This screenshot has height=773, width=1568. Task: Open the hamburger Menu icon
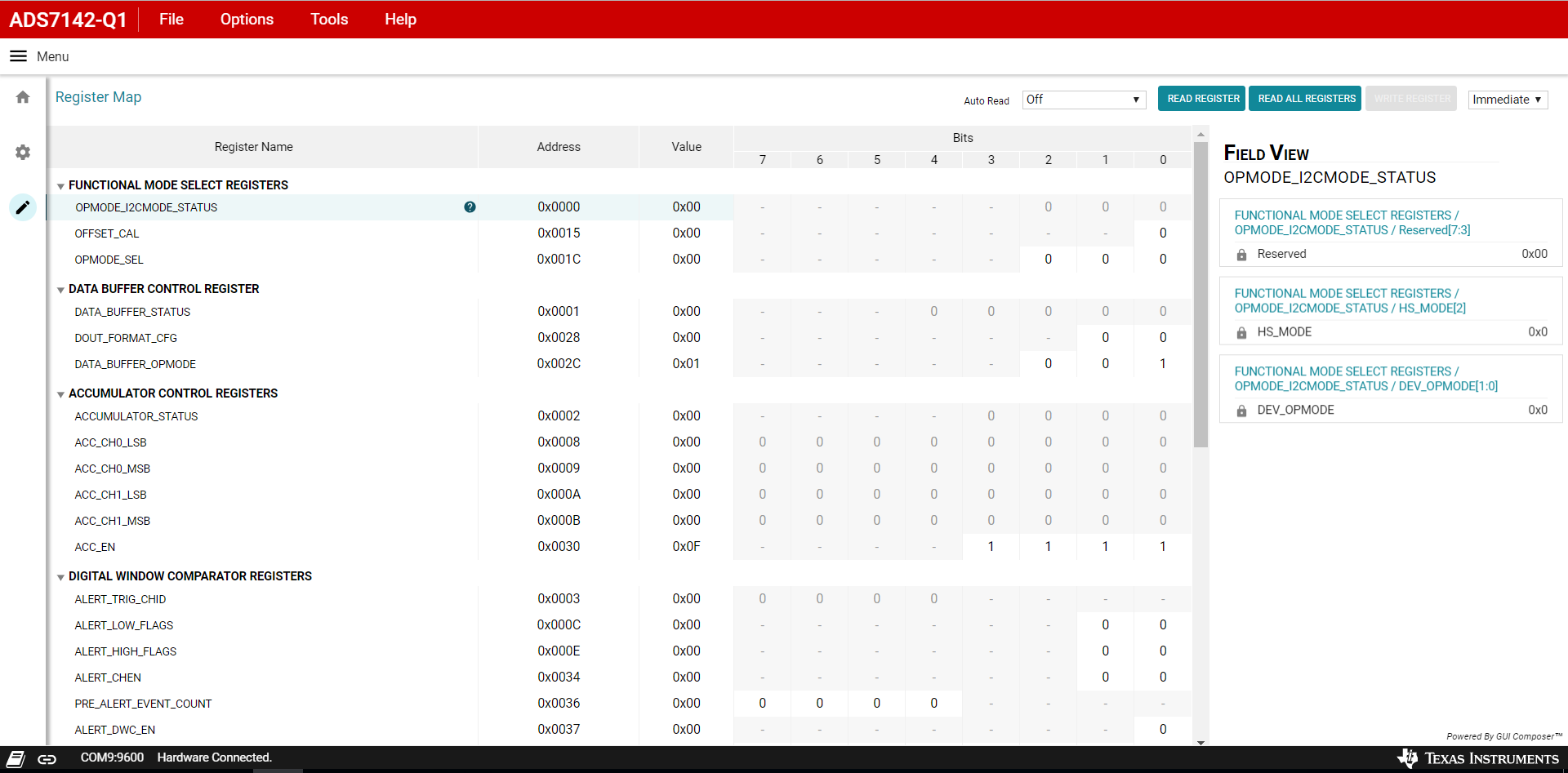tap(18, 56)
